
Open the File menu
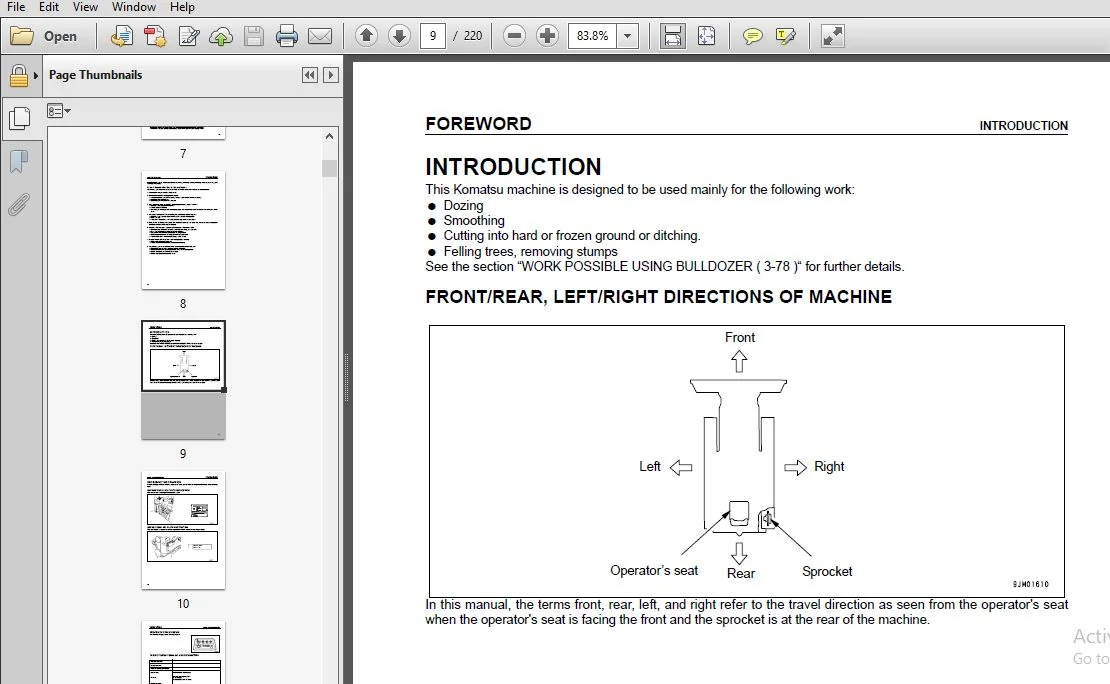coord(16,7)
